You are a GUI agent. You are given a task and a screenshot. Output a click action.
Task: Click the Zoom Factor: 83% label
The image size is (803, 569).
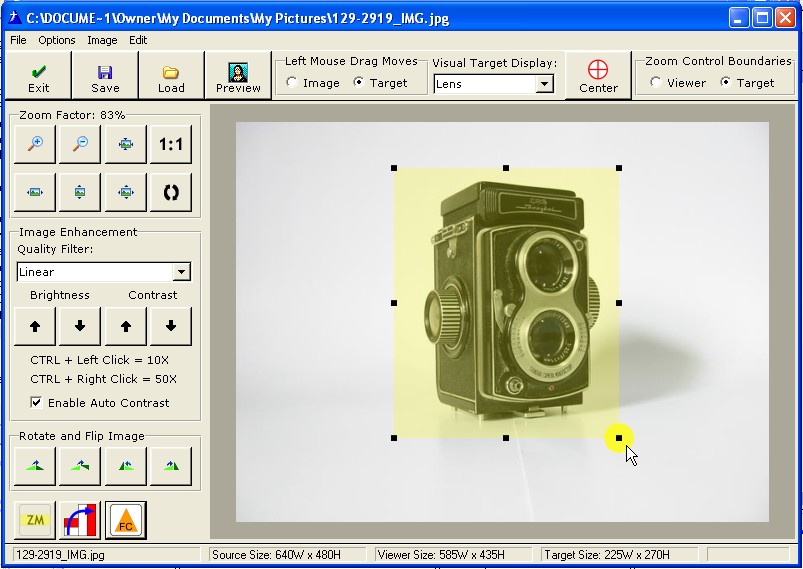coord(72,115)
